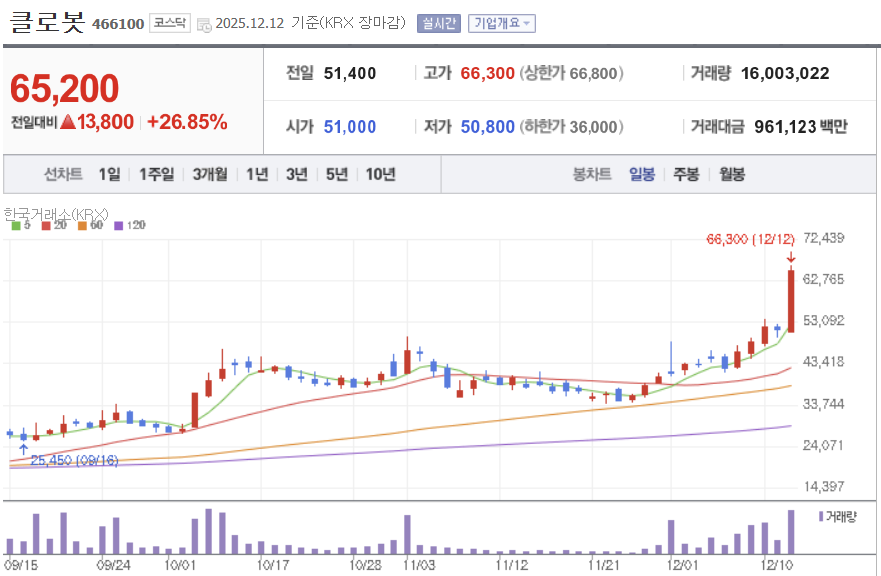The image size is (881, 576).
Task: Open the 기업개요 company overview dropdown
Action: (501, 23)
